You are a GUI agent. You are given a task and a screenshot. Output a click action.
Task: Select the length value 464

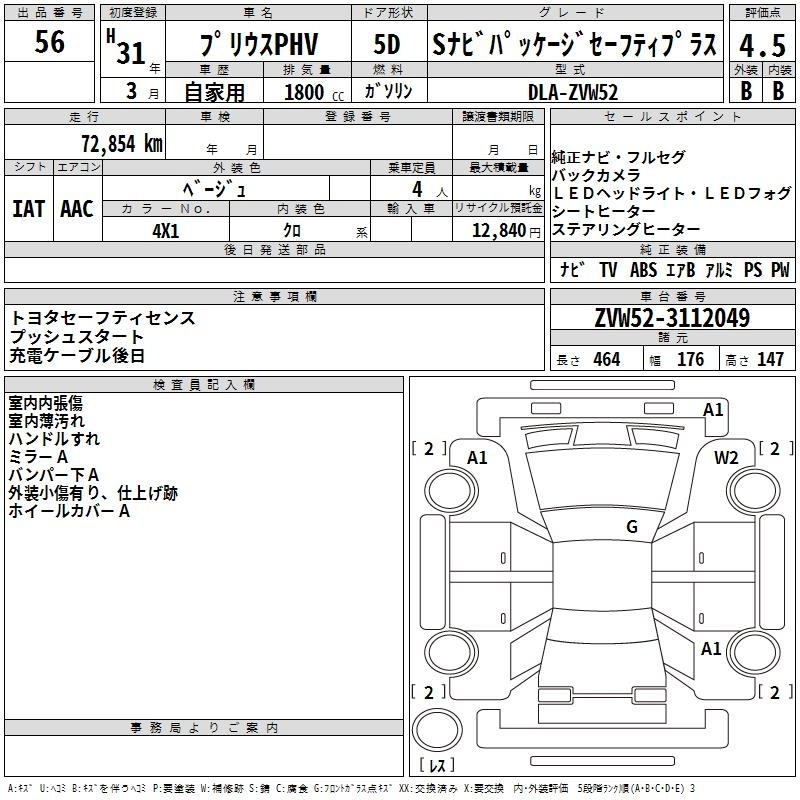point(607,359)
